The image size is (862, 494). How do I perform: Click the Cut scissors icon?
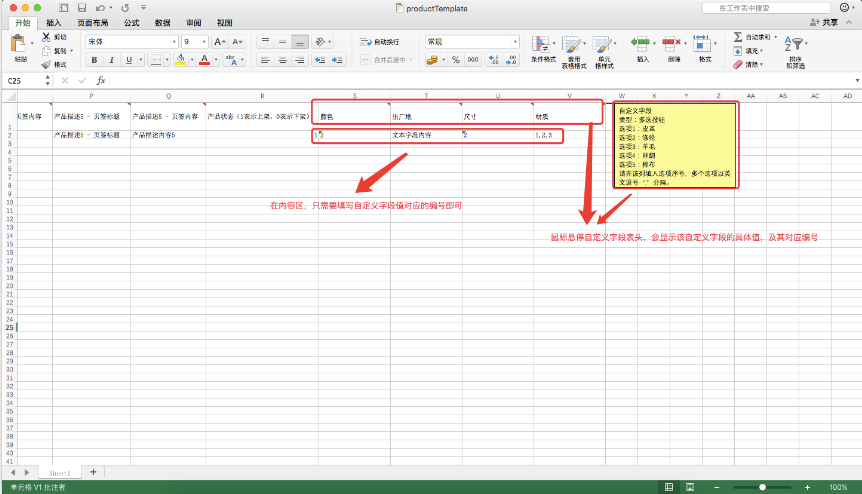point(46,38)
